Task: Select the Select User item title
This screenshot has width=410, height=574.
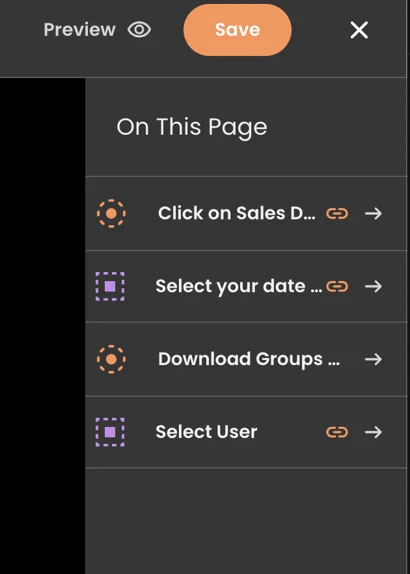Action: (x=206, y=432)
